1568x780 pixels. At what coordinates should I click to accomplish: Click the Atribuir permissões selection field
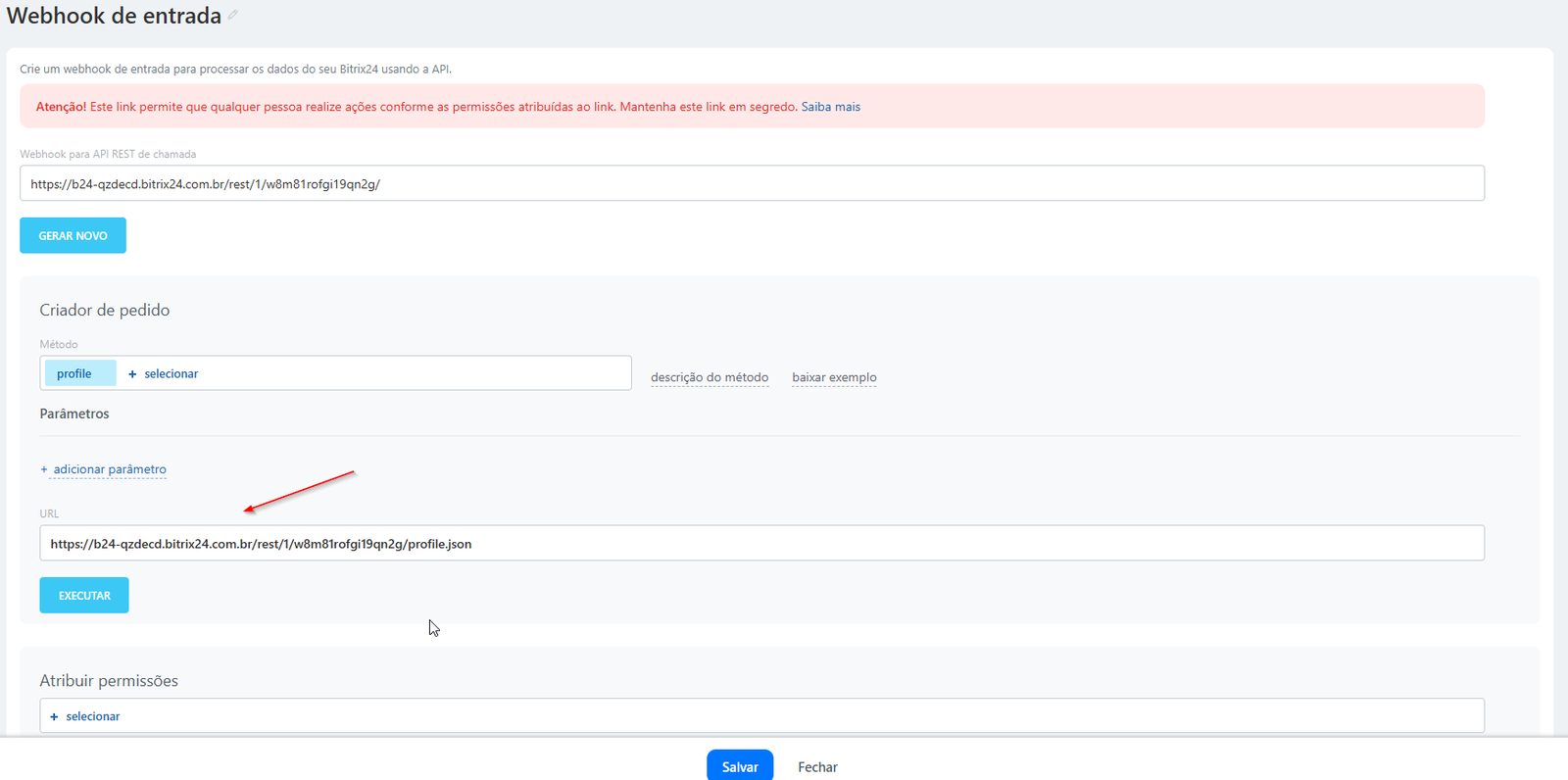(x=761, y=715)
